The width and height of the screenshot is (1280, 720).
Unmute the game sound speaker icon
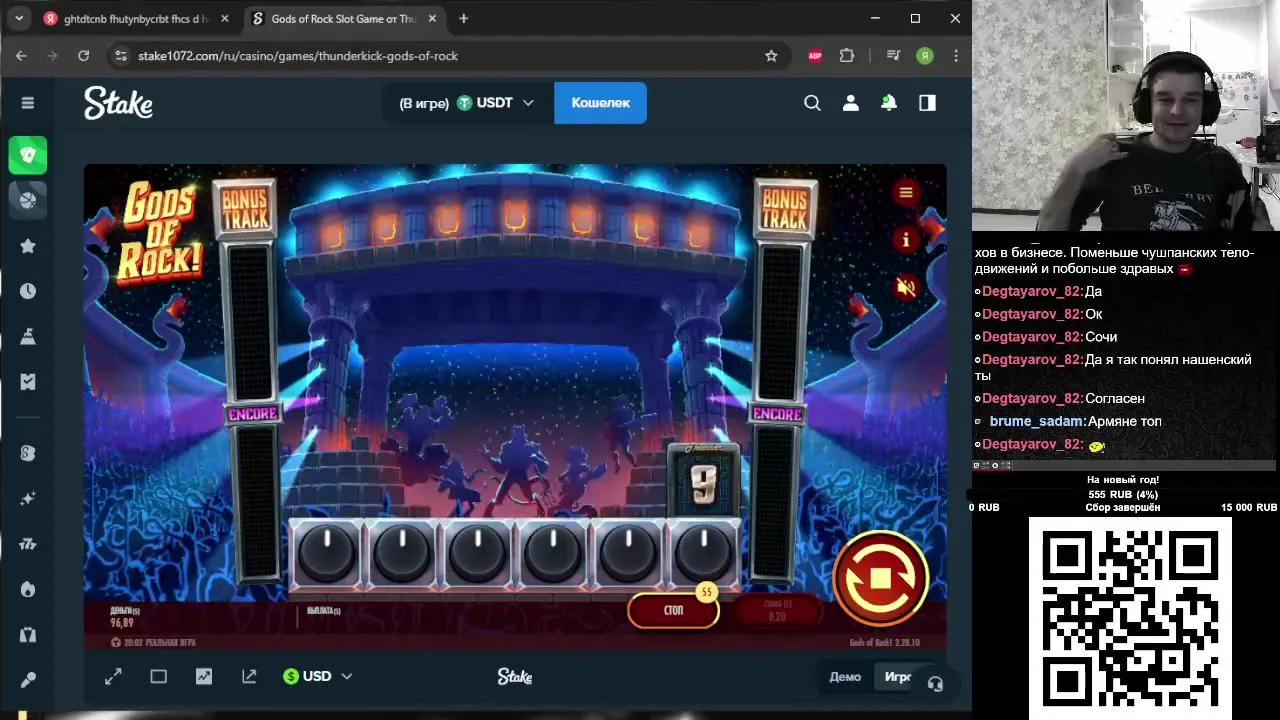click(x=906, y=288)
